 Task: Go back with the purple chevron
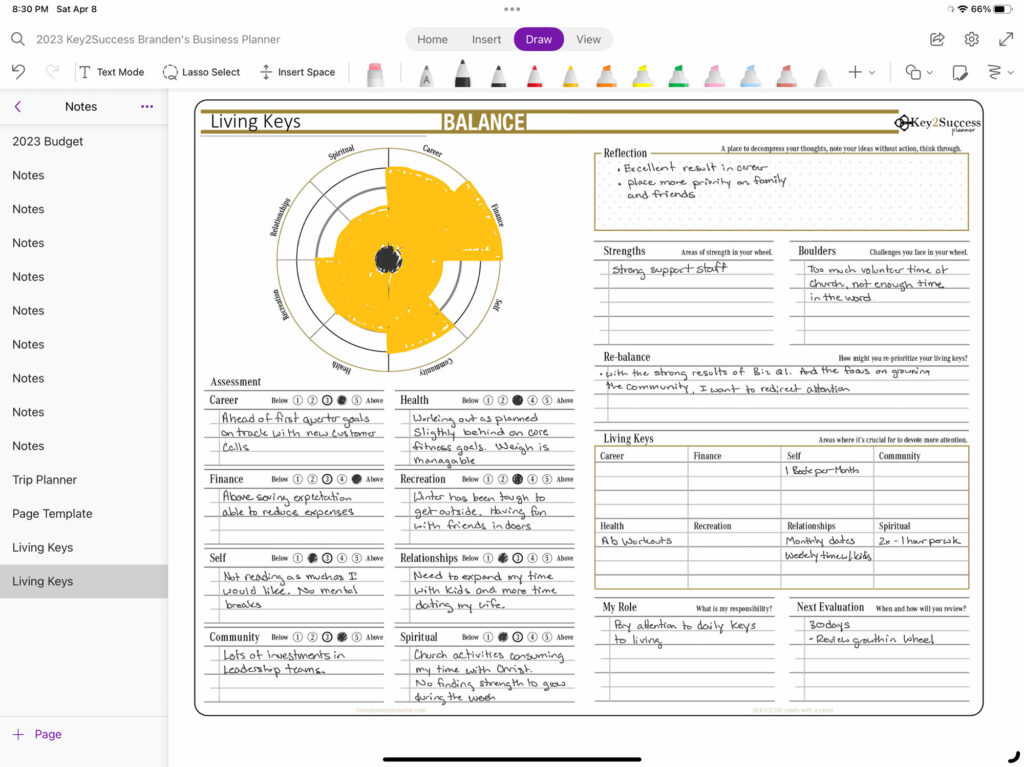(x=18, y=106)
